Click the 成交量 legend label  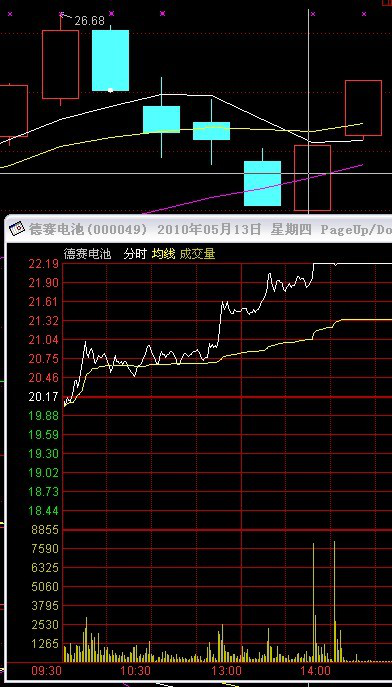tap(197, 254)
